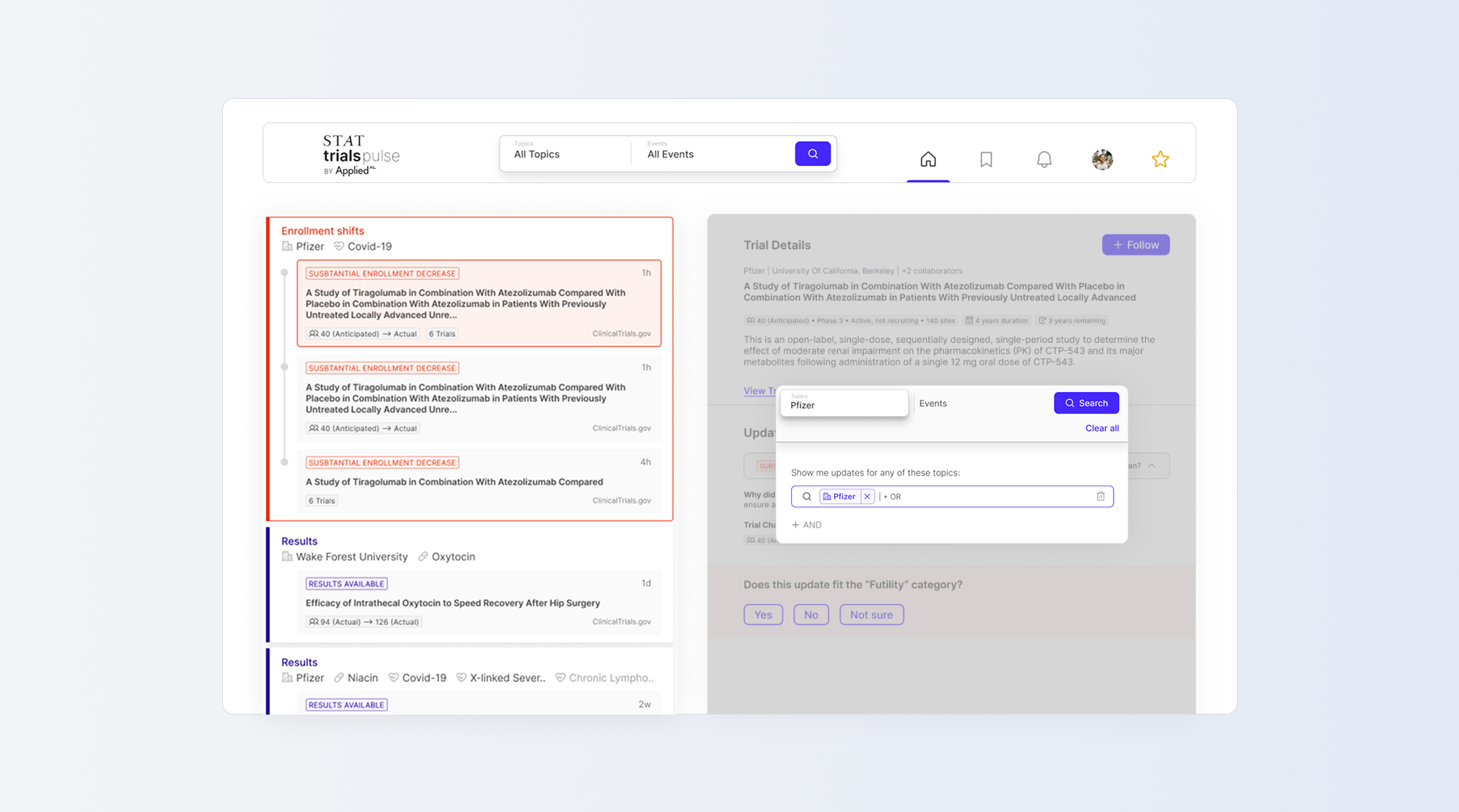Open the All Events dropdown
This screenshot has width=1459, height=812.
coord(712,154)
